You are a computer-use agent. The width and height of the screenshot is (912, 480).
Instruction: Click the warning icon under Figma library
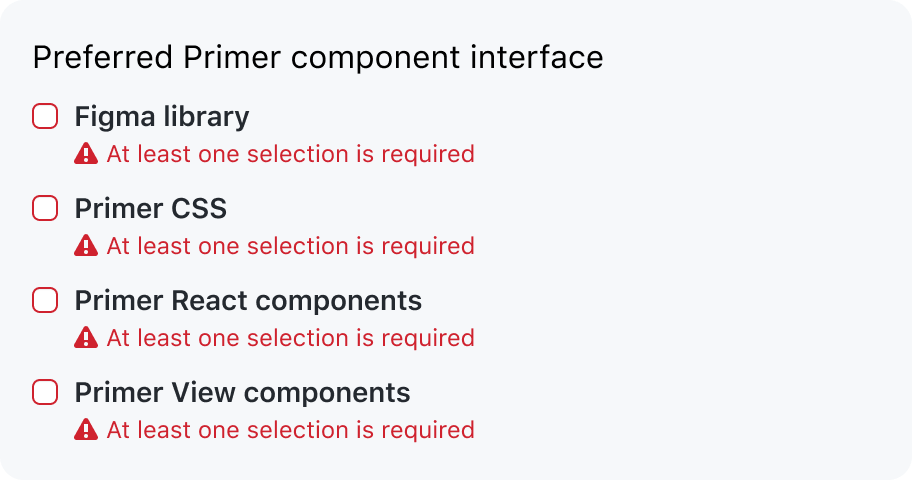click(x=86, y=154)
